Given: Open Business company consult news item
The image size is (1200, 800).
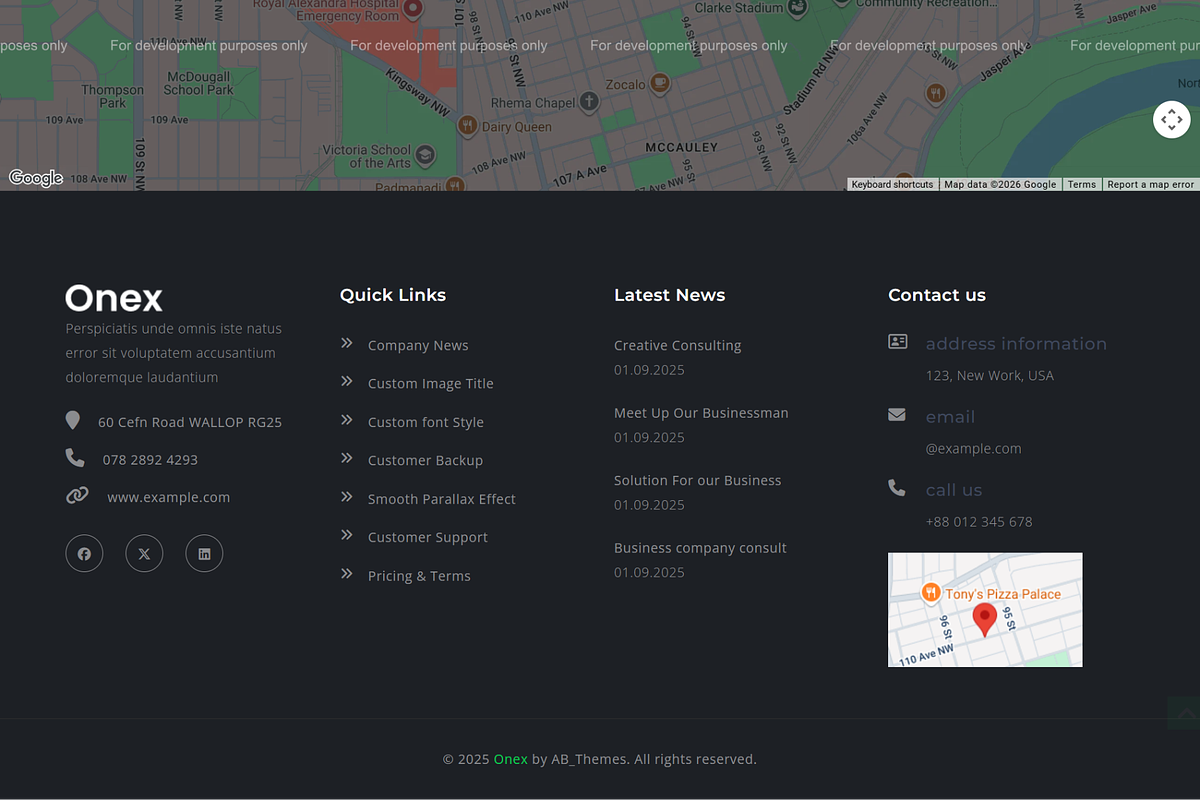Looking at the screenshot, I should pyautogui.click(x=700, y=548).
